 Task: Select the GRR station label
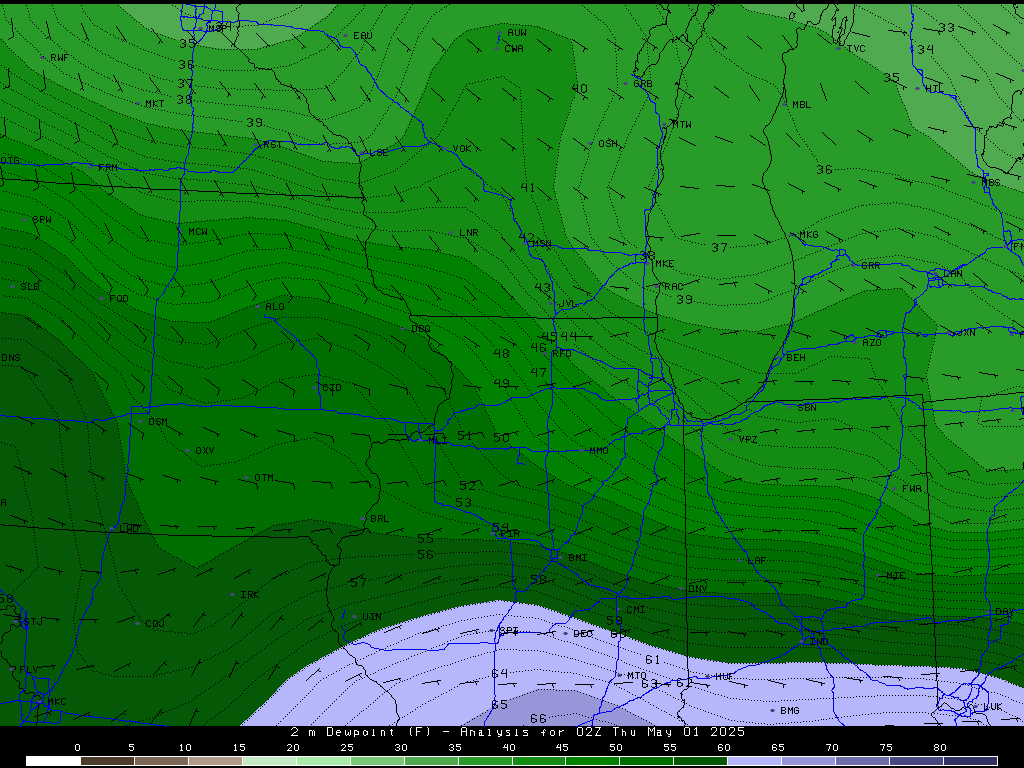coord(871,266)
